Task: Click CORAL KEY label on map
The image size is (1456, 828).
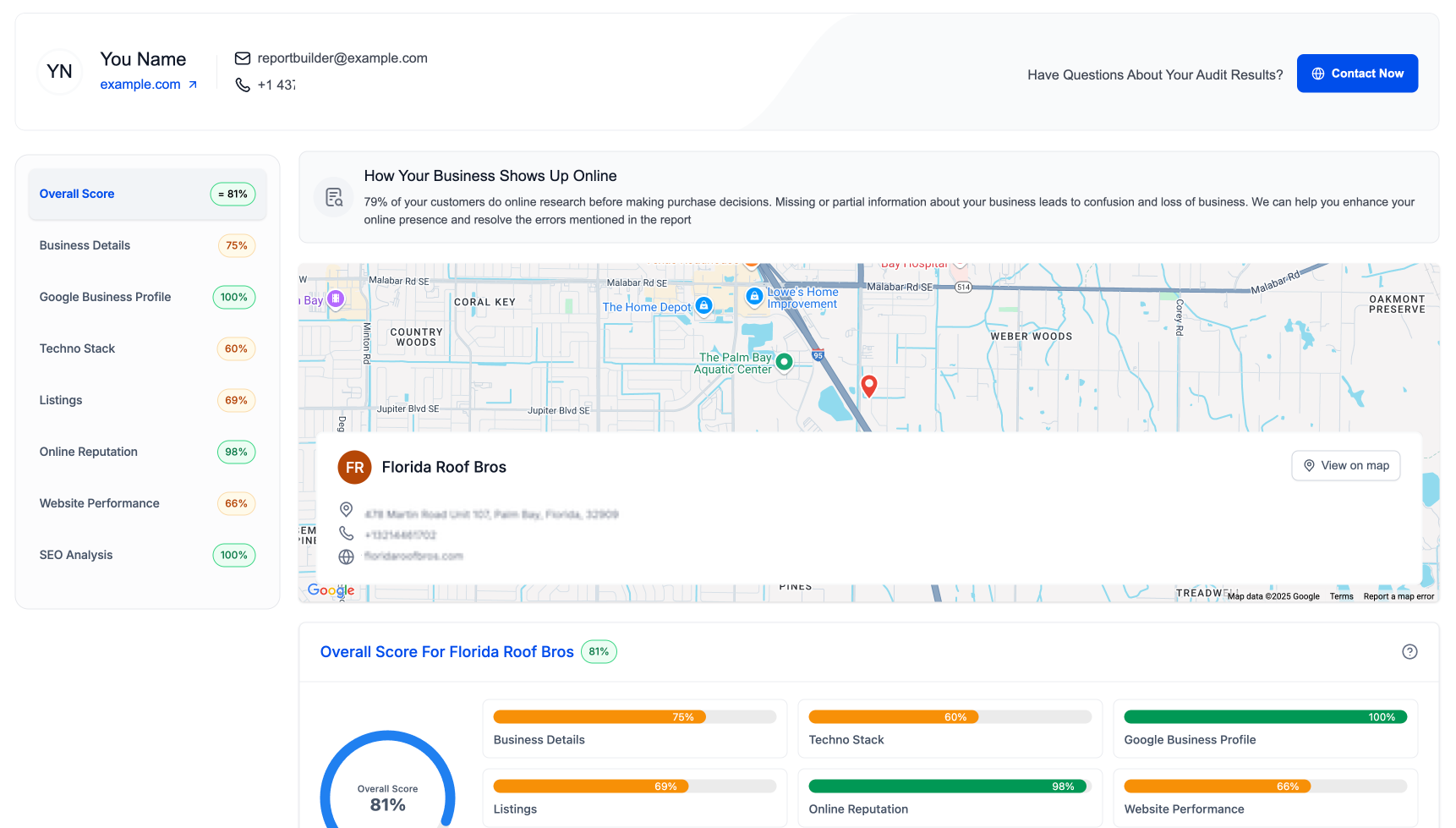Action: tap(484, 302)
